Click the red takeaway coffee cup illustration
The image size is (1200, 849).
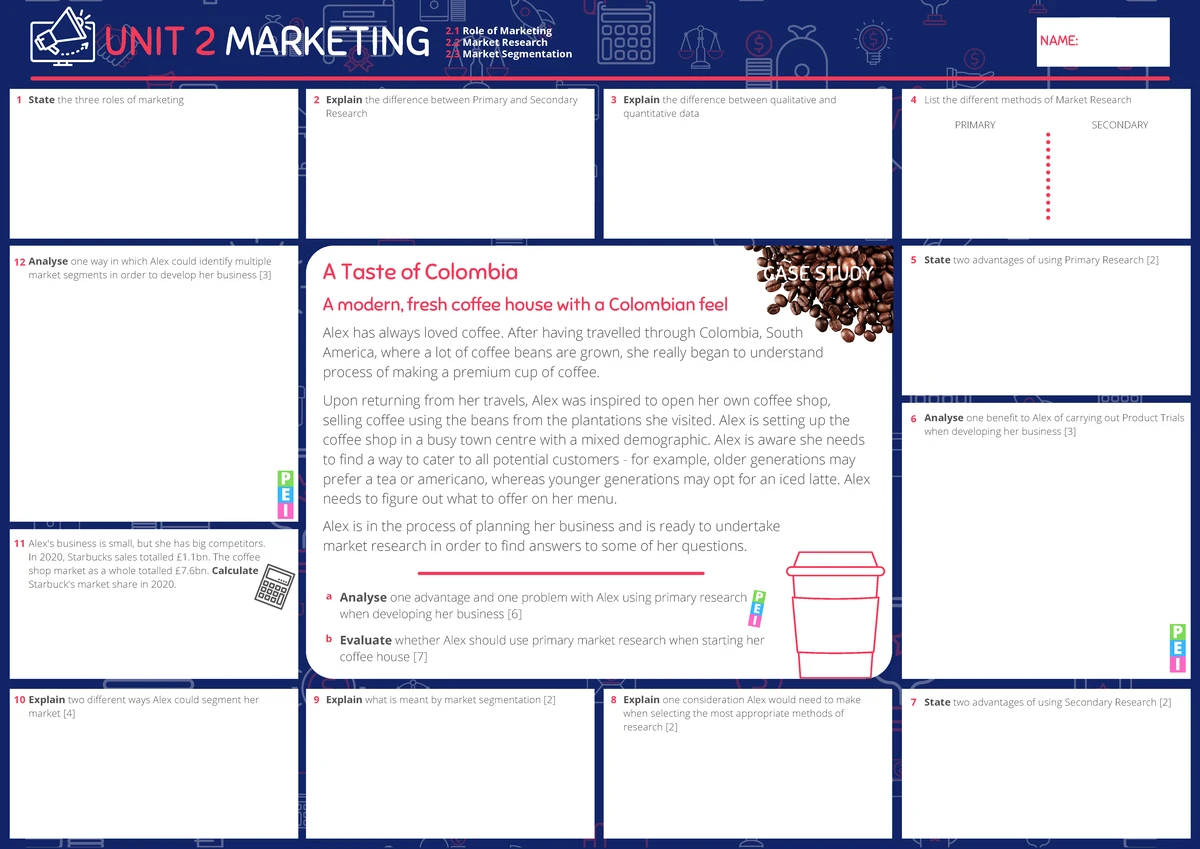[835, 614]
